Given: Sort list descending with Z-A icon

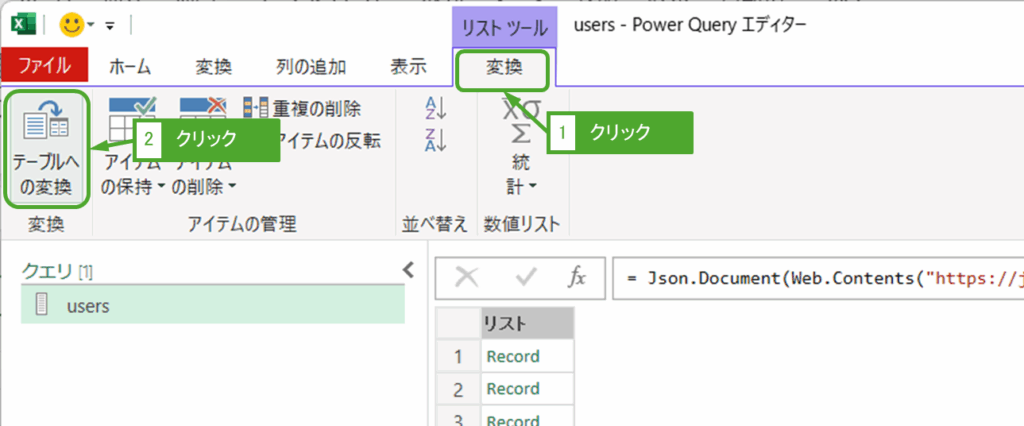Looking at the screenshot, I should (x=436, y=141).
